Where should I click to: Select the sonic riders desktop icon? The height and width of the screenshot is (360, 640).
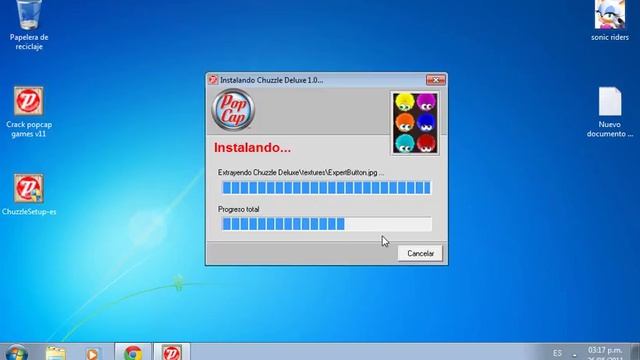[x=610, y=20]
